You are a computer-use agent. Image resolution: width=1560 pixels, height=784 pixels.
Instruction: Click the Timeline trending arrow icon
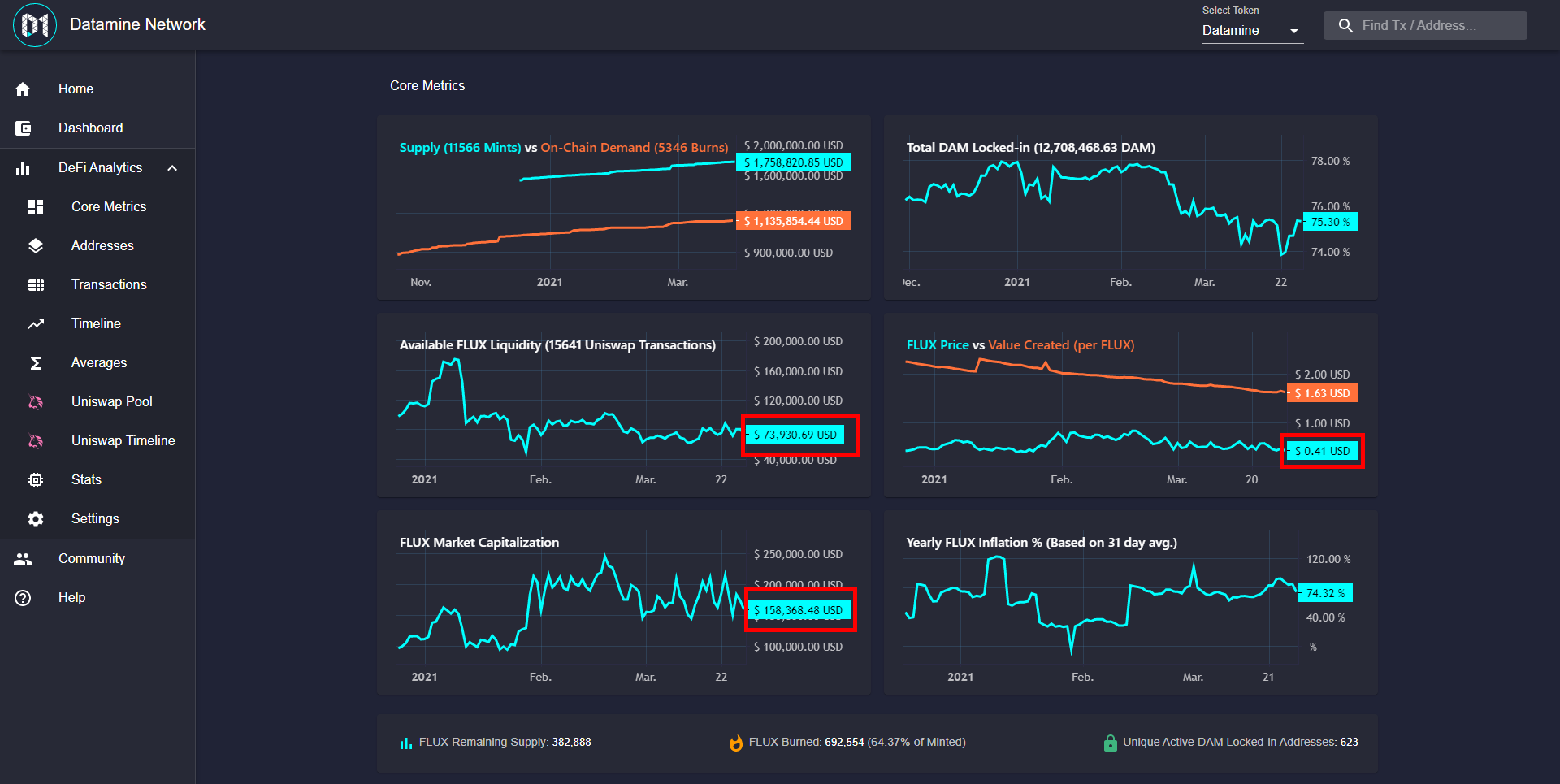(x=36, y=324)
